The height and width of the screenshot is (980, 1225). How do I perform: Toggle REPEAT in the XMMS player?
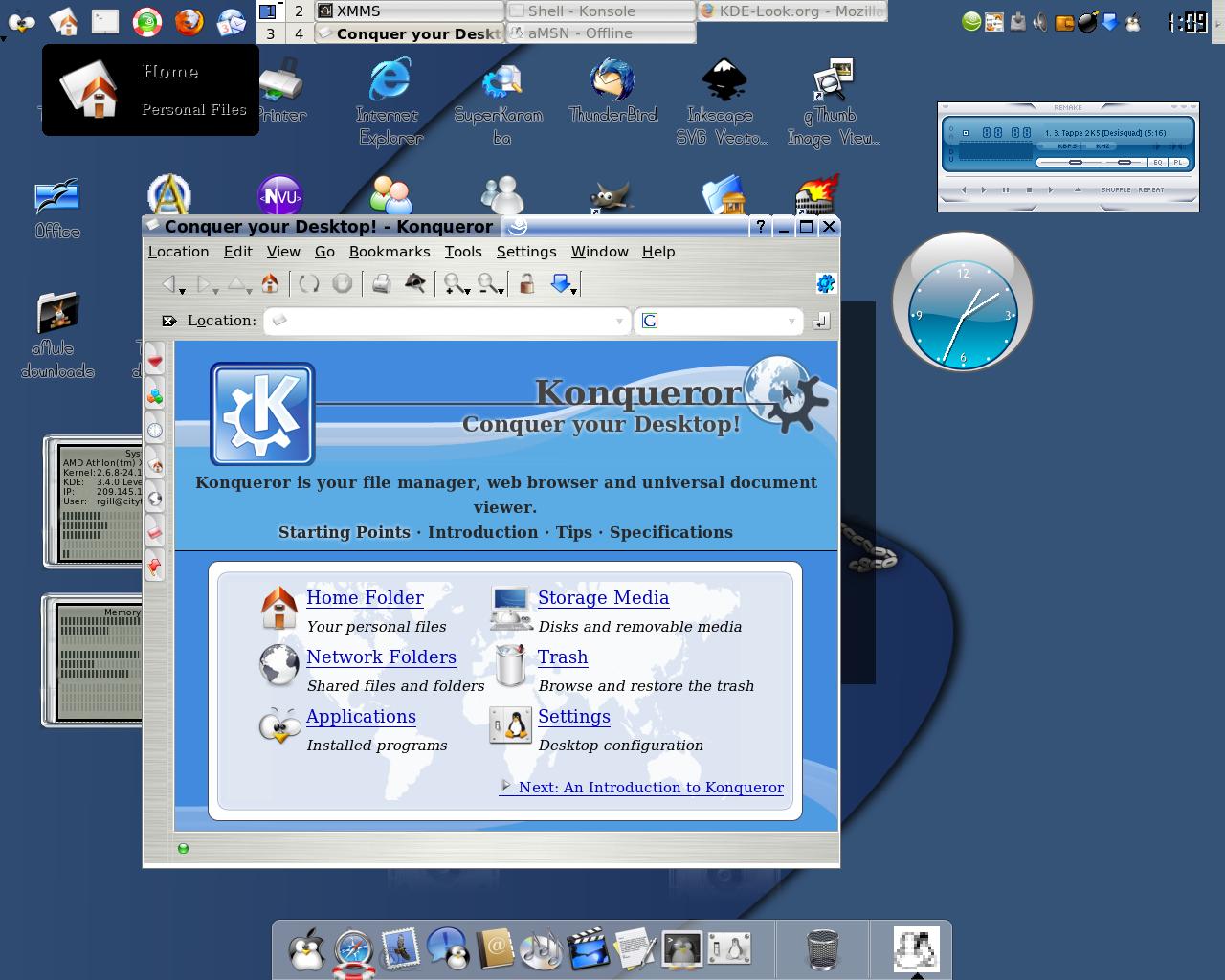tap(1151, 189)
